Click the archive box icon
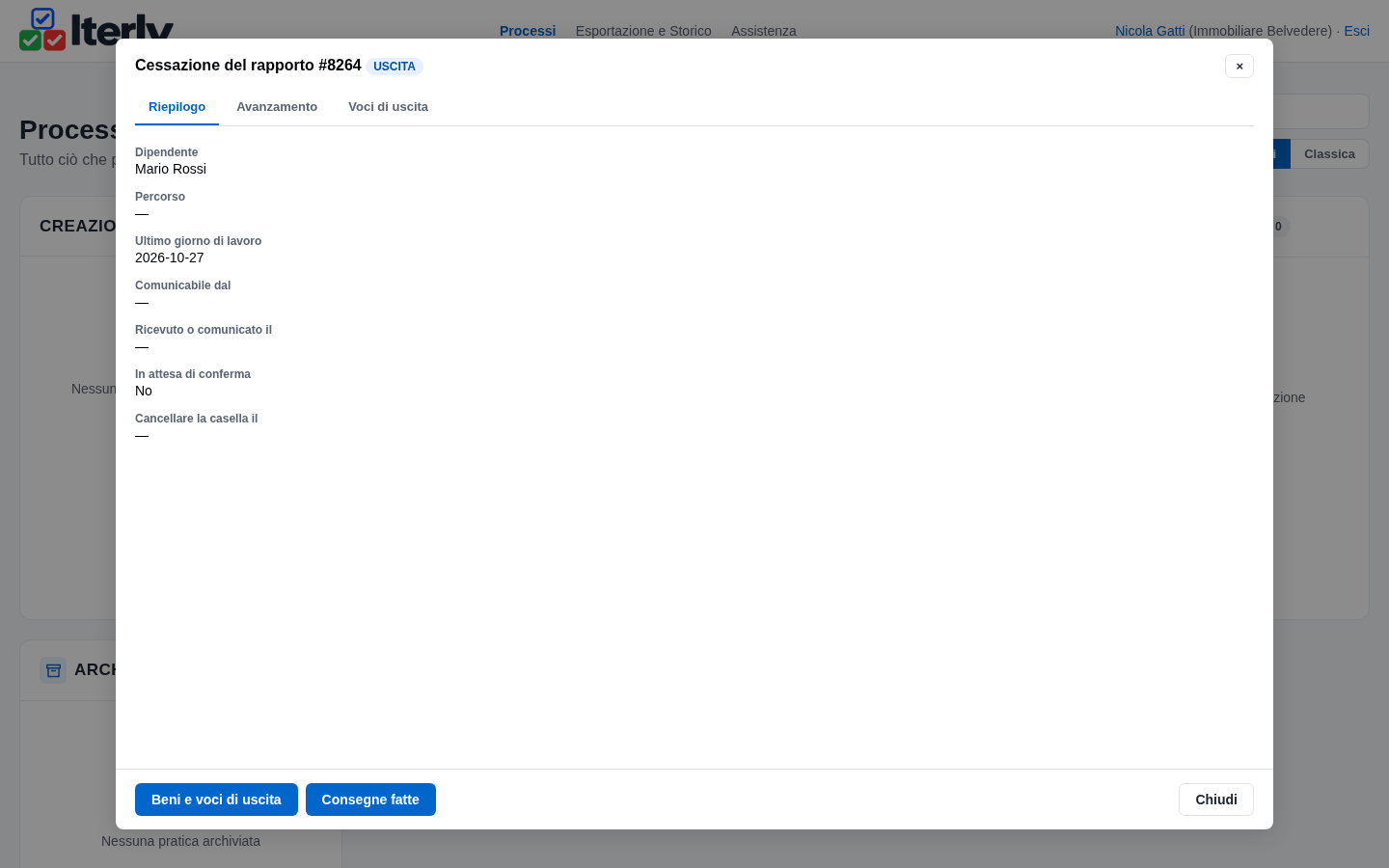Viewport: 1389px width, 868px height. click(53, 669)
